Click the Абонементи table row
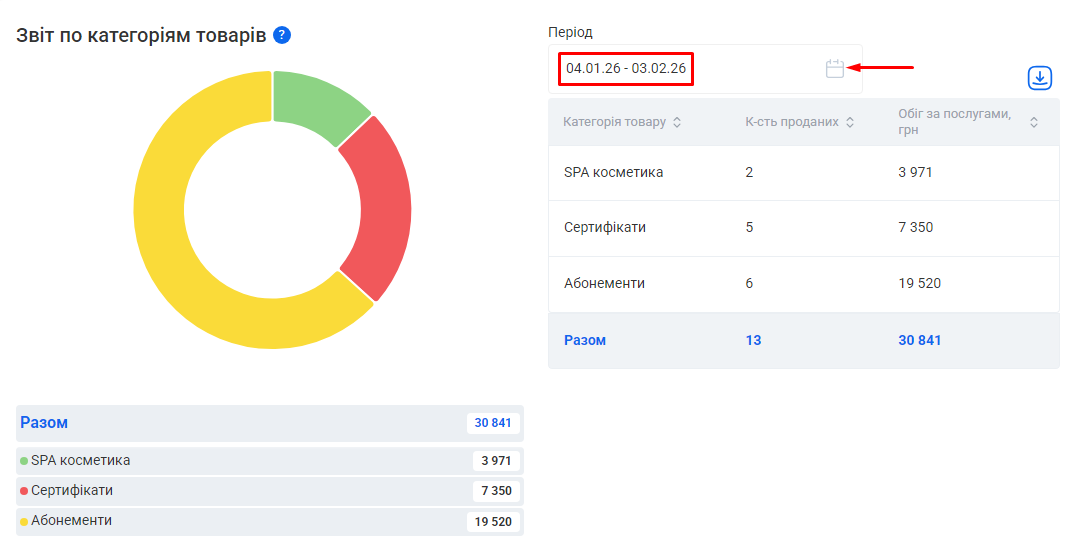1073x547 pixels. tap(803, 284)
